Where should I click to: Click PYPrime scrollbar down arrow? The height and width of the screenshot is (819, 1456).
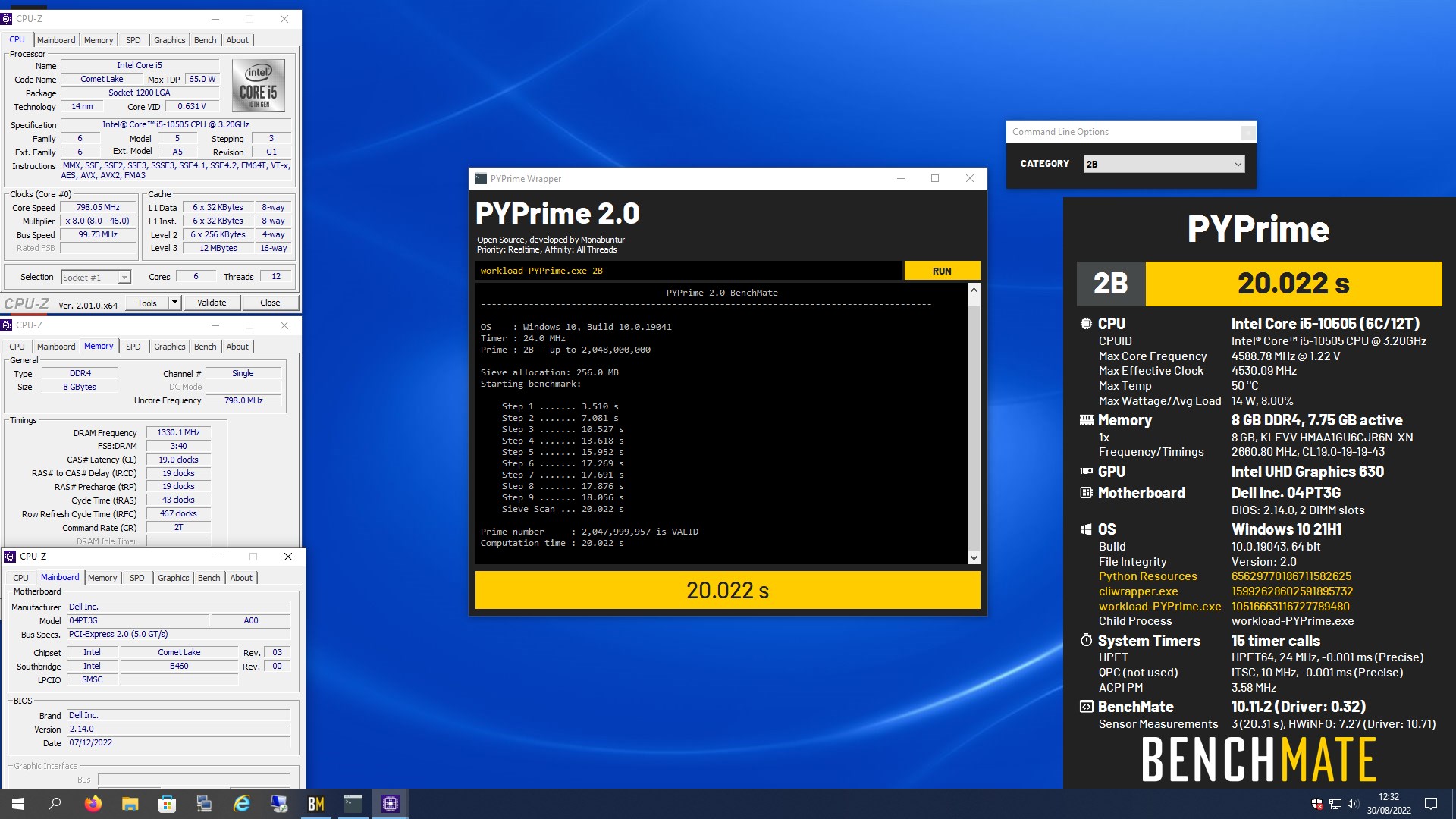pos(974,558)
